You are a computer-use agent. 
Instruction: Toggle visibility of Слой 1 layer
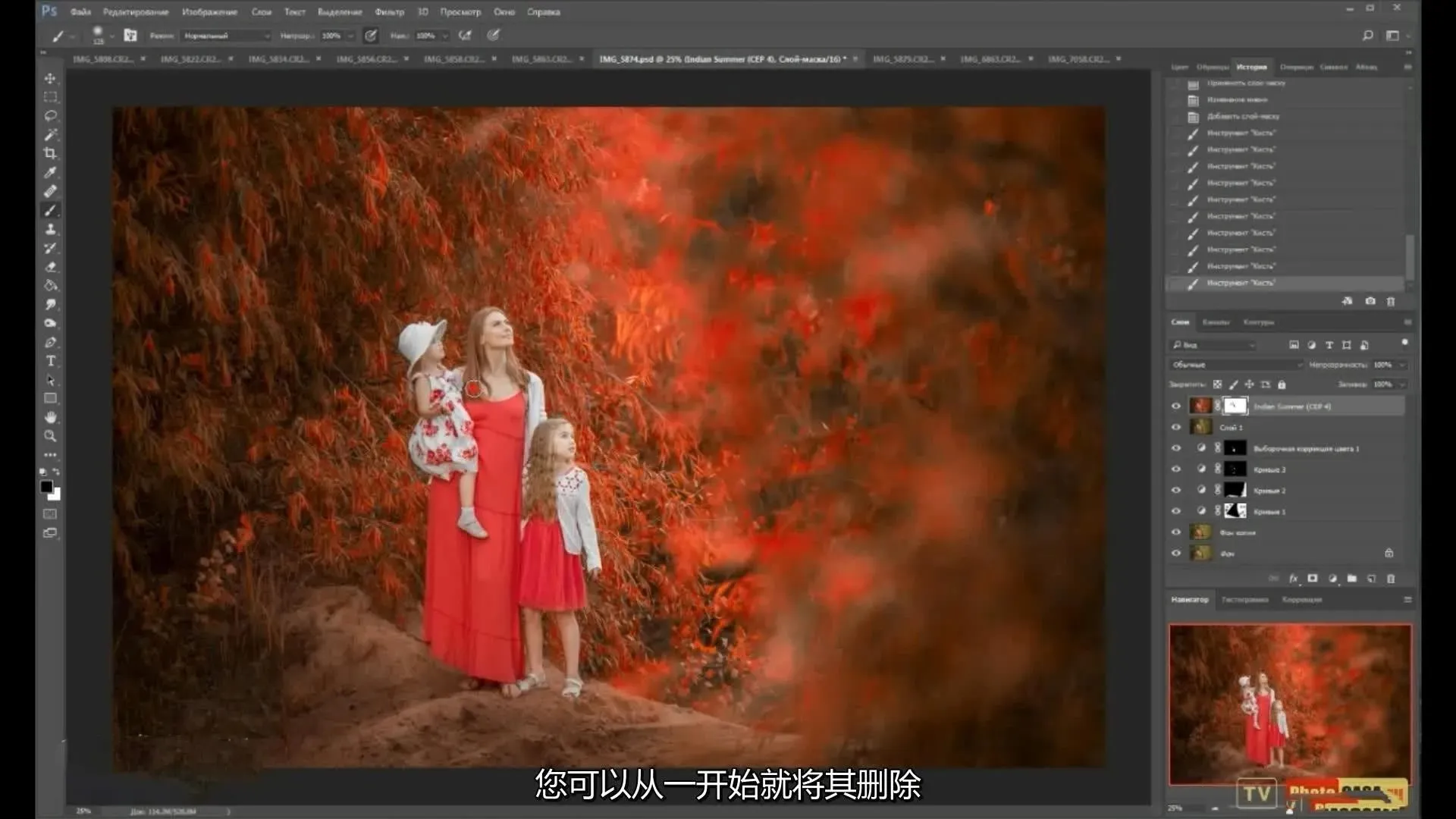pos(1176,427)
